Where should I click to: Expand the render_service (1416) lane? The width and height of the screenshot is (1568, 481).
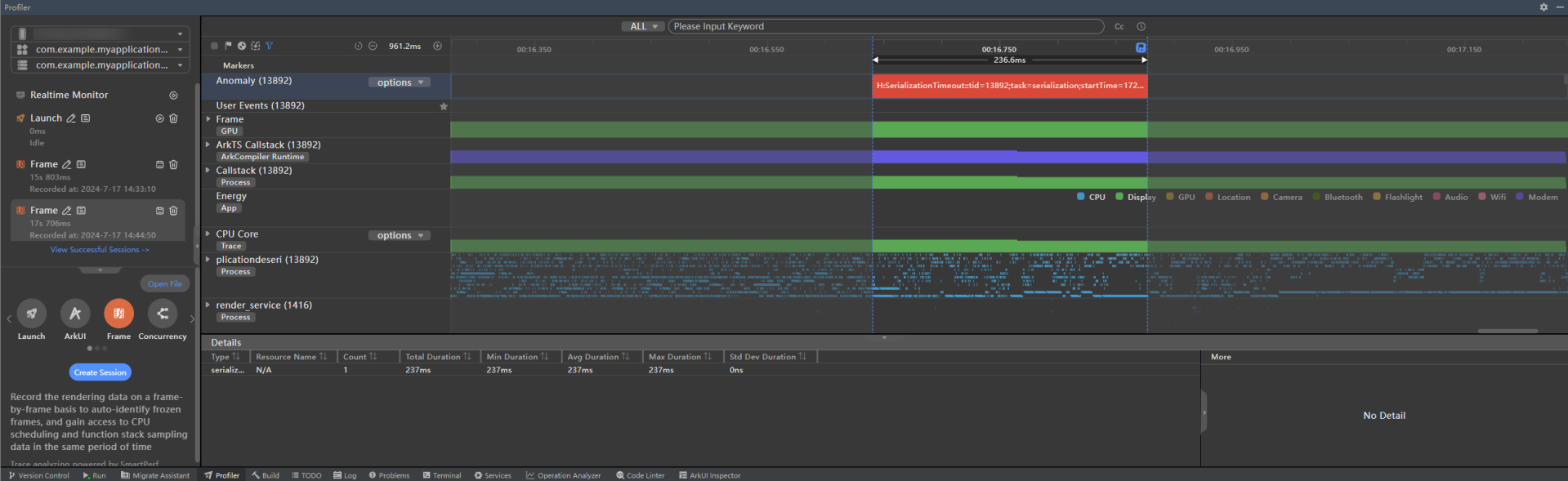(208, 305)
